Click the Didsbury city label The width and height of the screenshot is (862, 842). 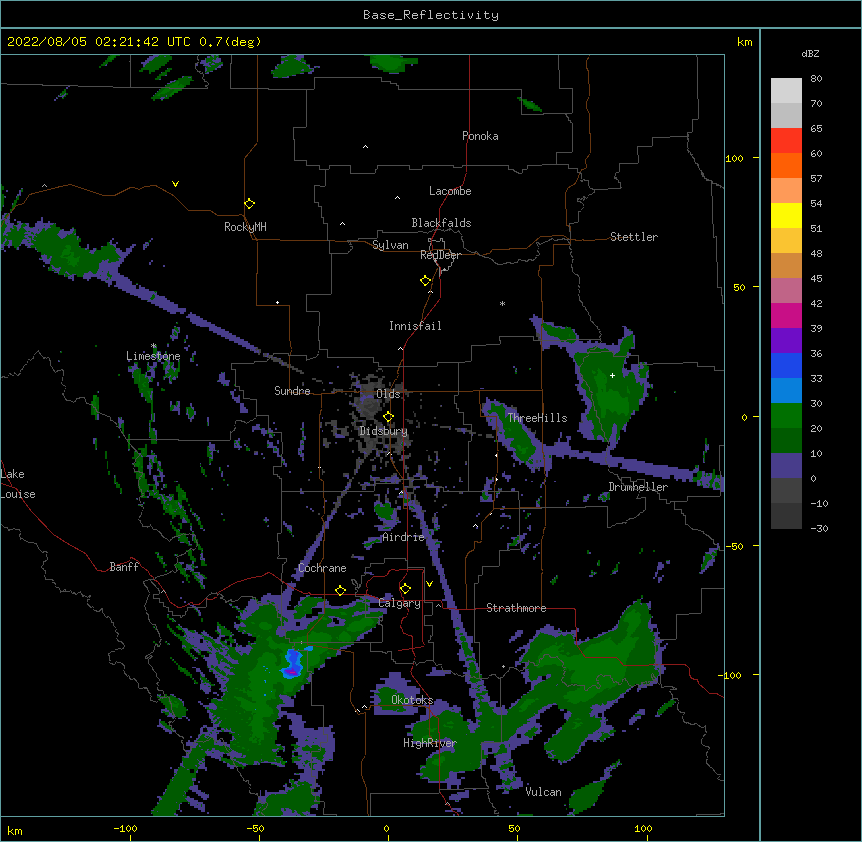tap(384, 431)
